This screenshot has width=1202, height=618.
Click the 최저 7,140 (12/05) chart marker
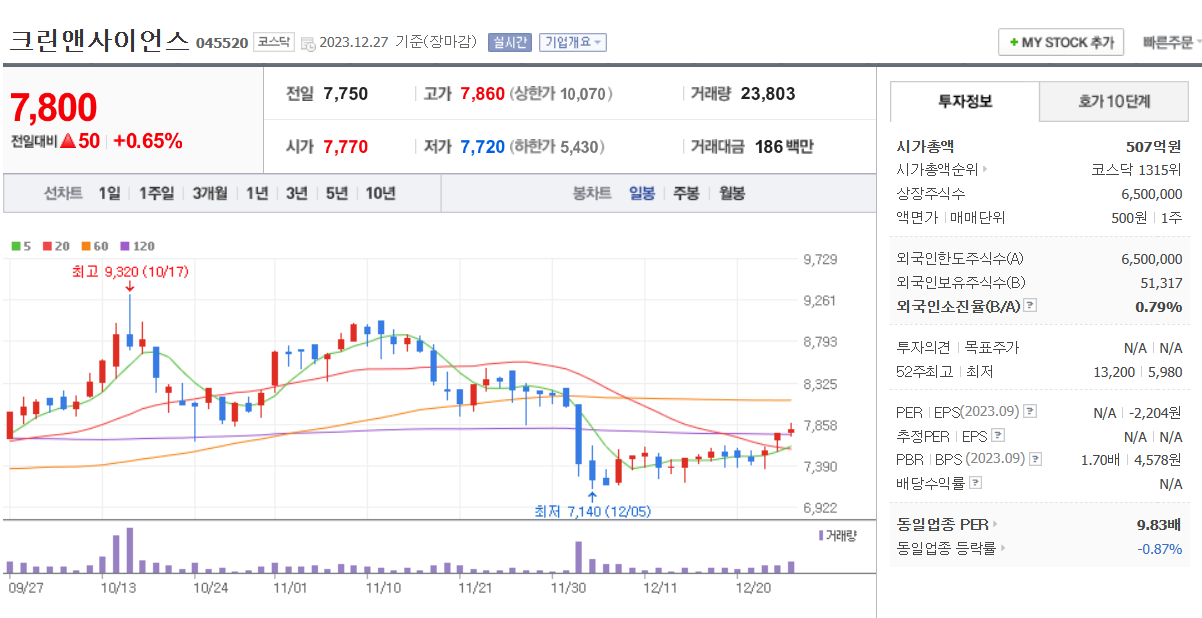pos(594,511)
